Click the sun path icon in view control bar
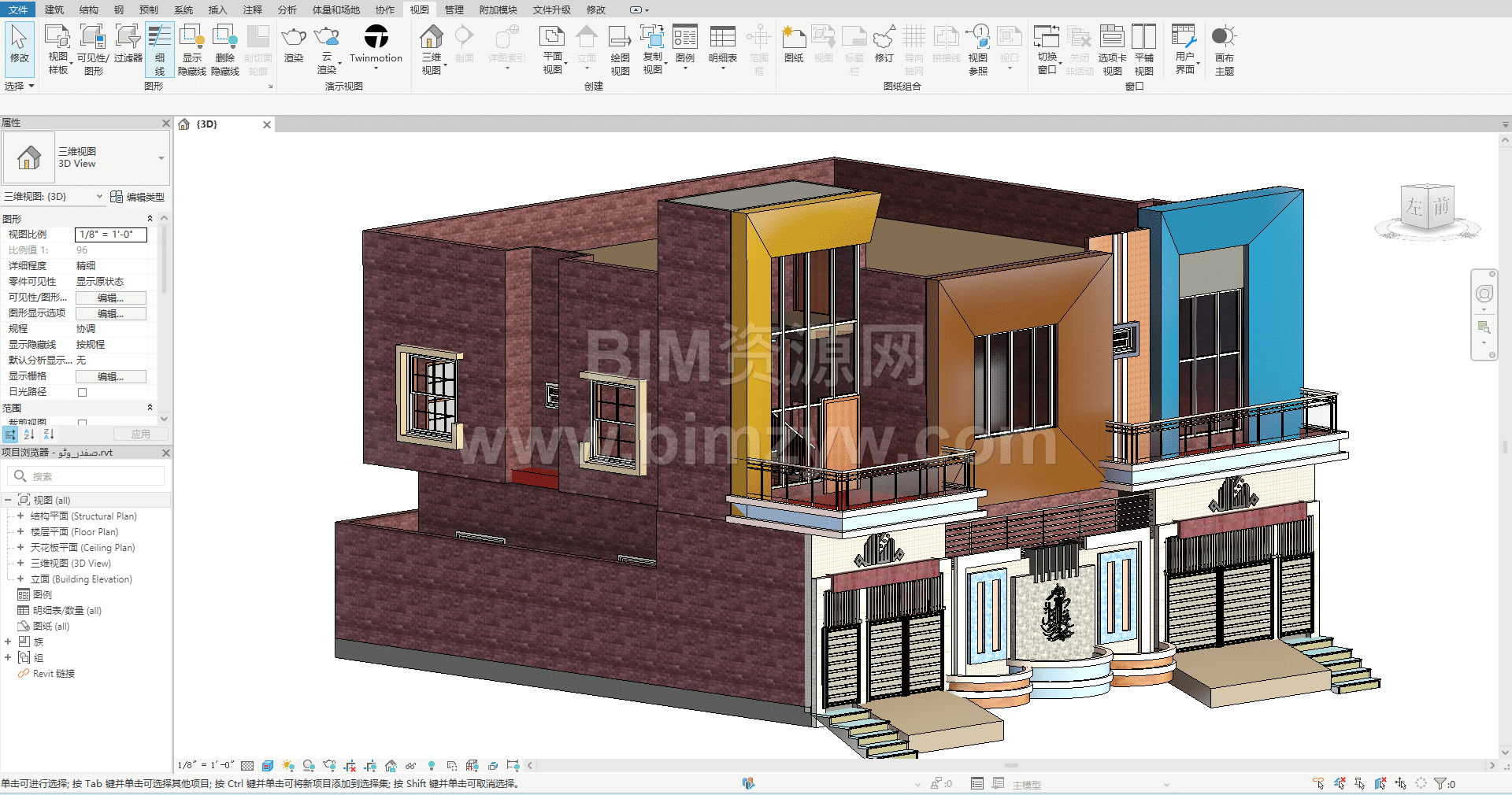1512x795 pixels. [x=288, y=765]
